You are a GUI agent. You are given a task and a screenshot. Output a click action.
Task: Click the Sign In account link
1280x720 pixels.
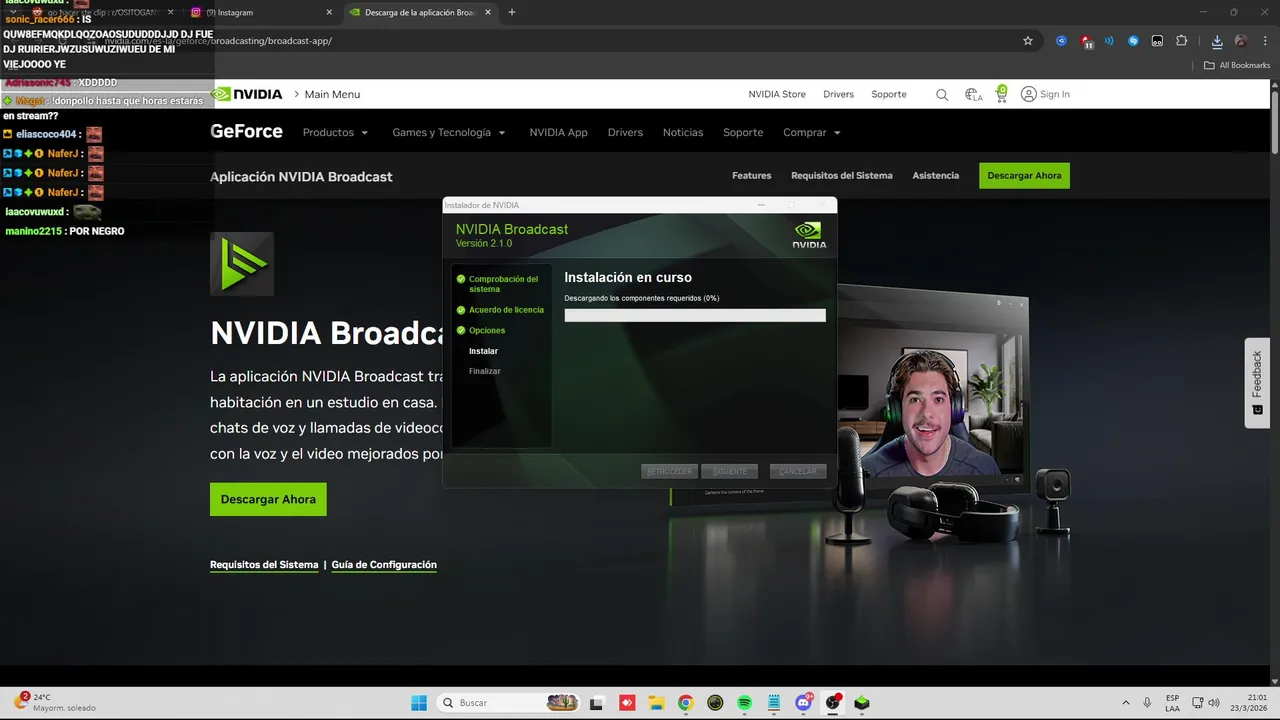point(1045,94)
